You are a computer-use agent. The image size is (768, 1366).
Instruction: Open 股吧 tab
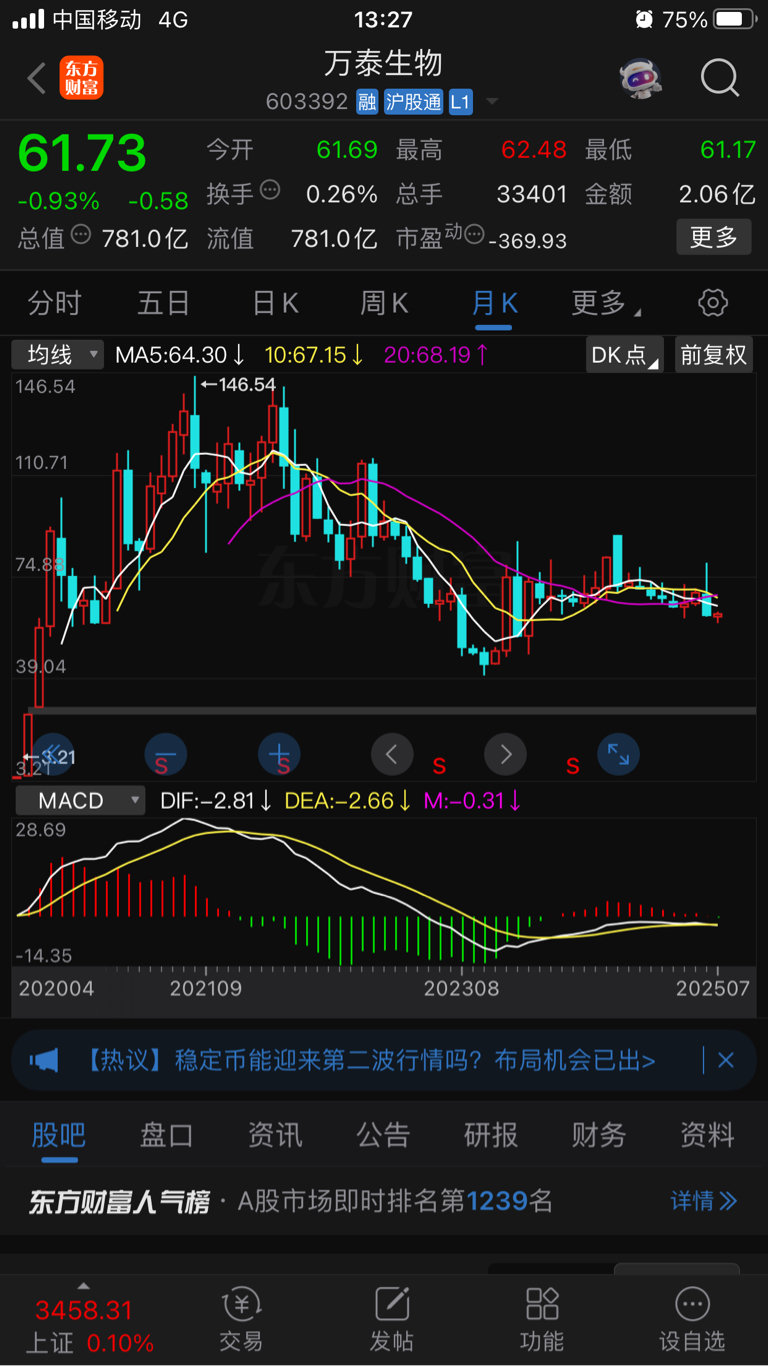59,1135
